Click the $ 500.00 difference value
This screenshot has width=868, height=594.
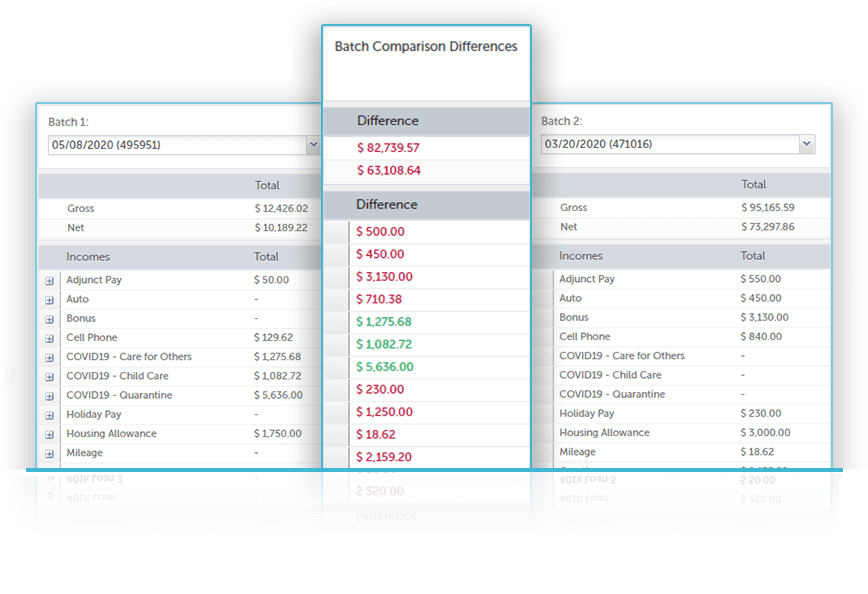380,231
